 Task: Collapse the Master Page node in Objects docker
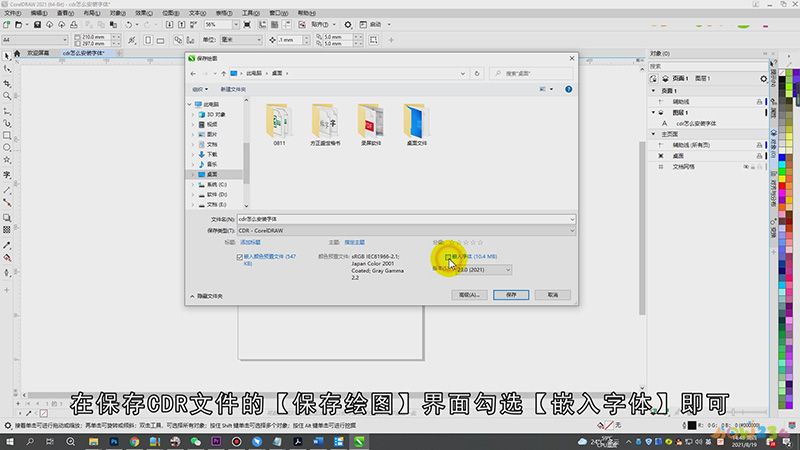click(x=654, y=134)
